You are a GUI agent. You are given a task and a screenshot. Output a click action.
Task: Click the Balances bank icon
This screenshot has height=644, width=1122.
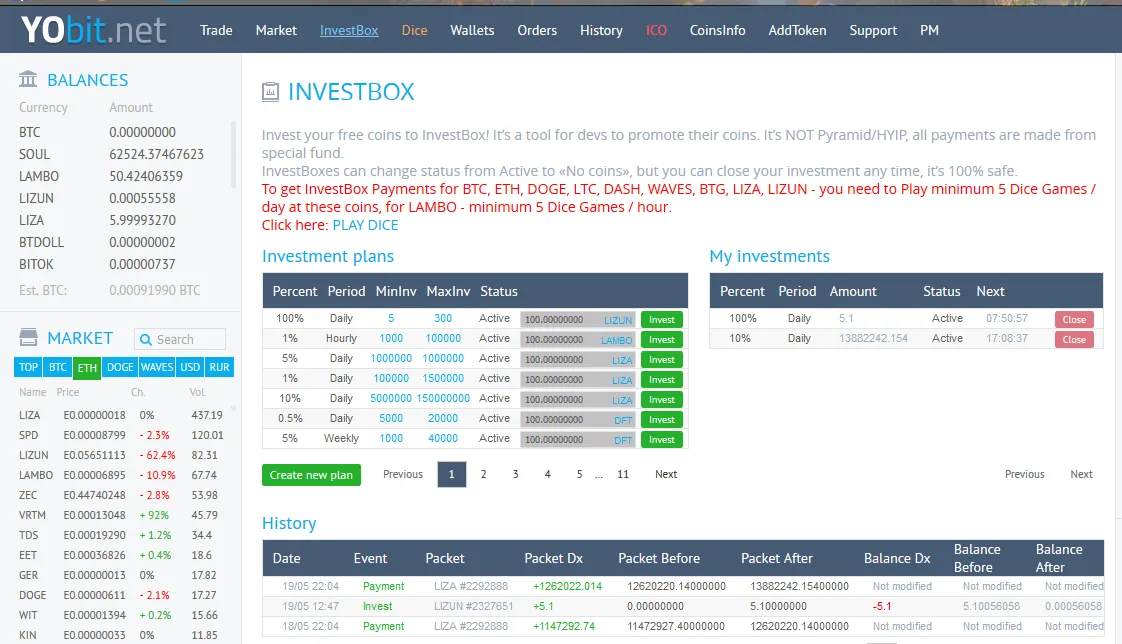[x=28, y=79]
